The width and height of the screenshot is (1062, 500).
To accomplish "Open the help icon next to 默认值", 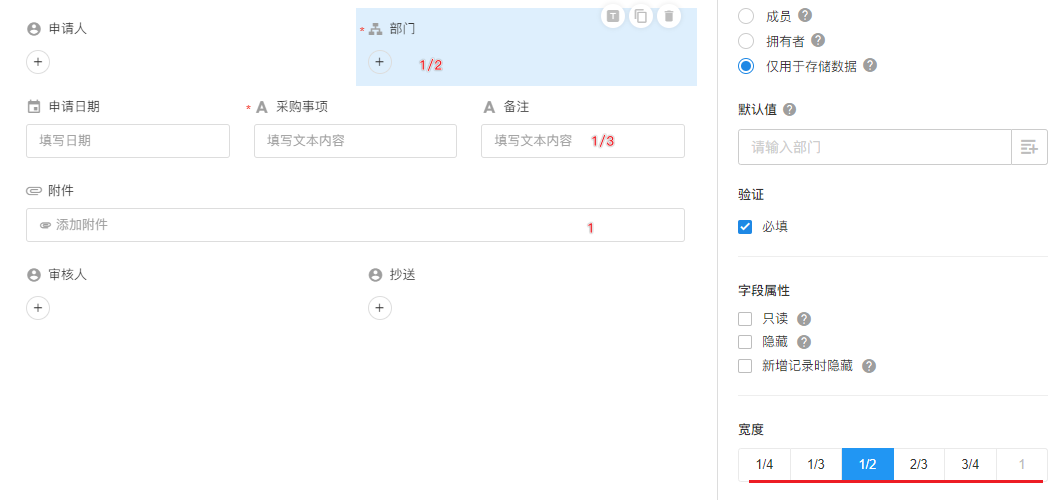I will 789,109.
